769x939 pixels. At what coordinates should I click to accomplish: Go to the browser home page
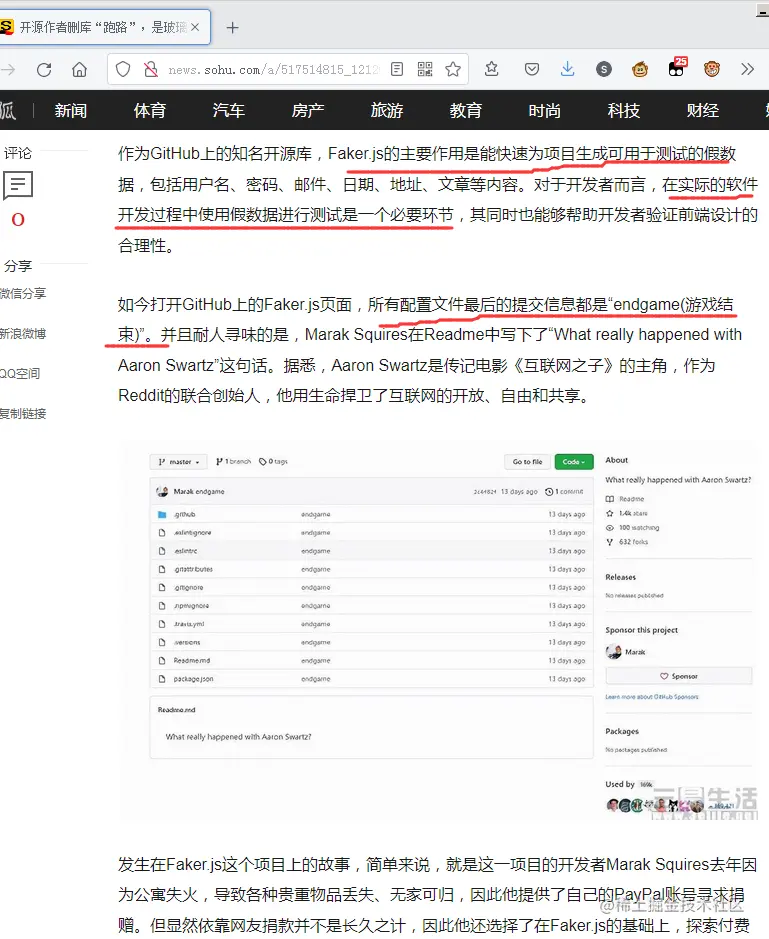[79, 69]
